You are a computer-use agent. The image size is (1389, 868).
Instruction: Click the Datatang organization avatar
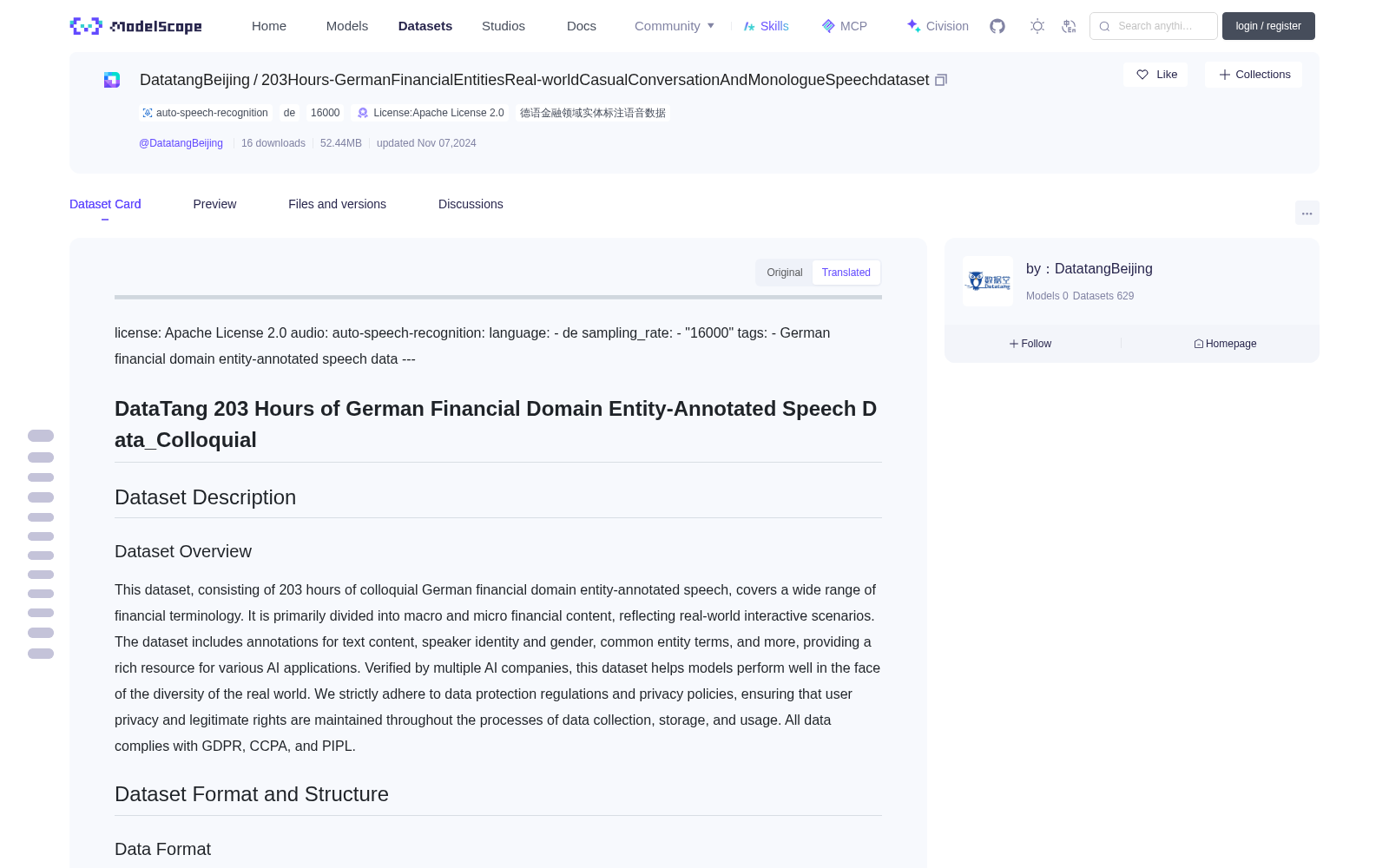[988, 281]
